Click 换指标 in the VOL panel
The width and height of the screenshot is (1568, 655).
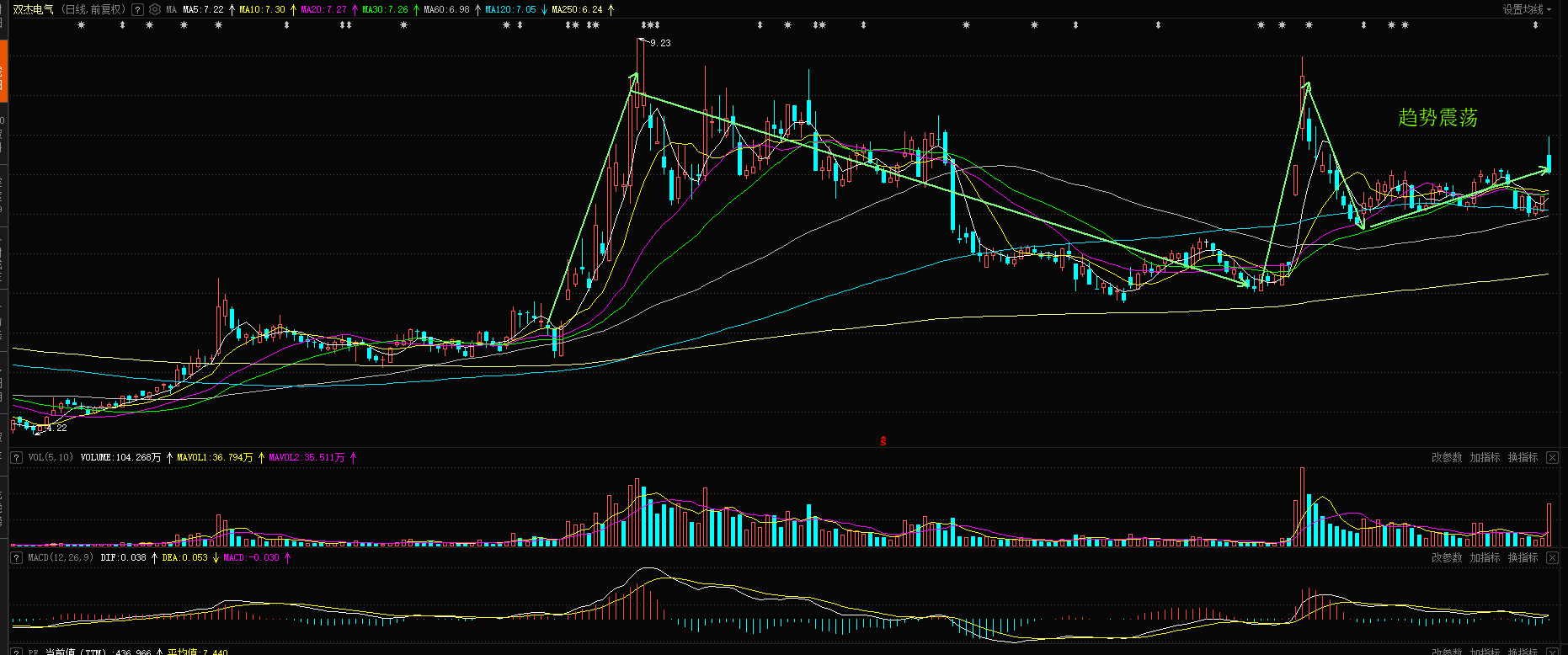1523,458
